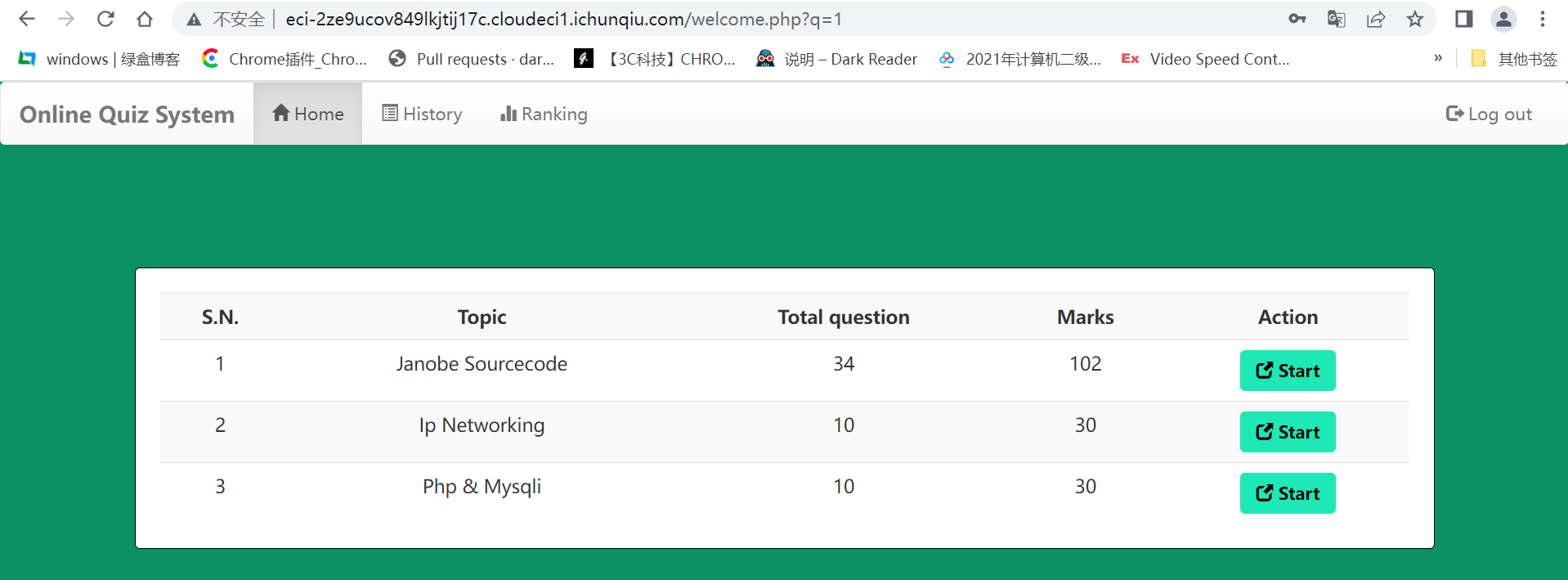The image size is (1568, 580).
Task: Click the translate page icon
Action: 1337,19
